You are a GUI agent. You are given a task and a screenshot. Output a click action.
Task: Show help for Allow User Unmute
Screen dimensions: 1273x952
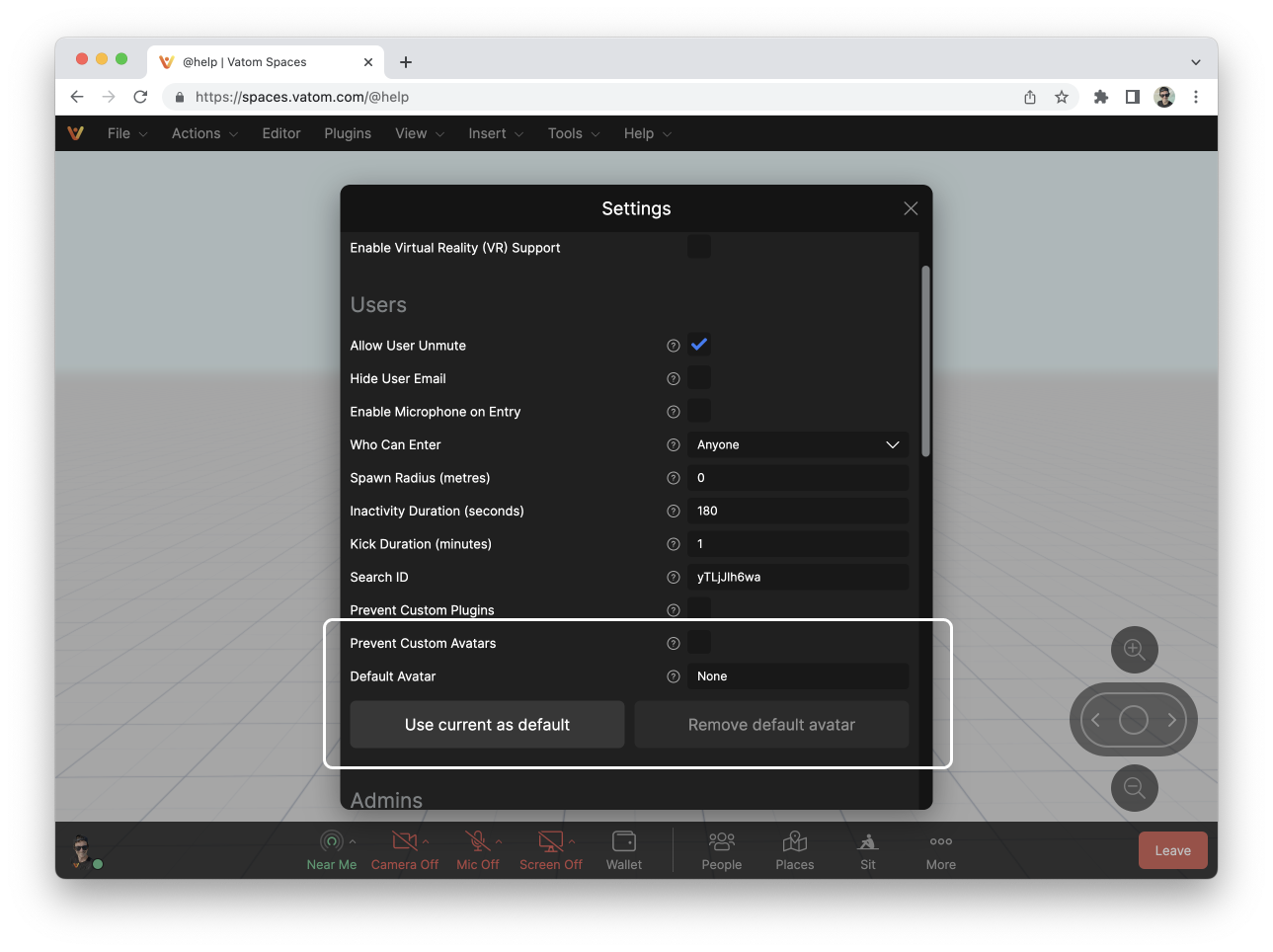click(x=674, y=346)
